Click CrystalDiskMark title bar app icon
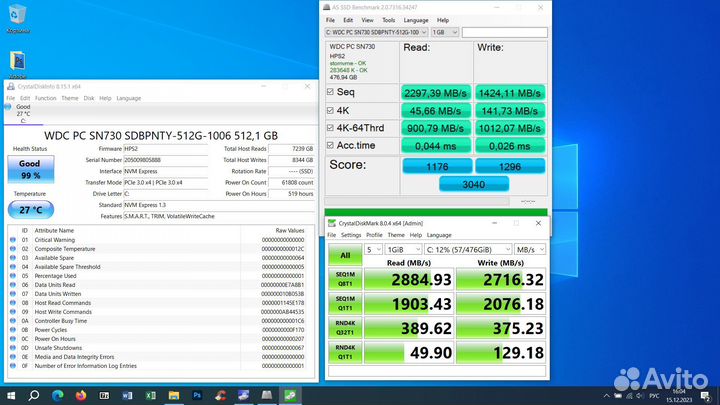The width and height of the screenshot is (720, 405). 332,223
